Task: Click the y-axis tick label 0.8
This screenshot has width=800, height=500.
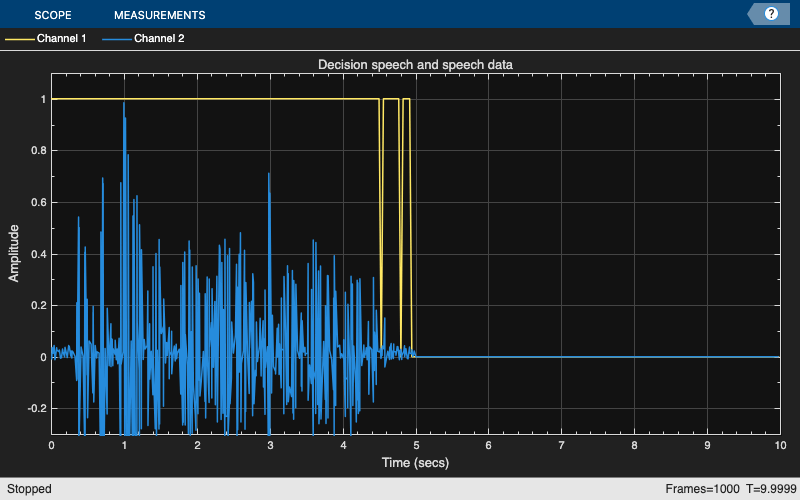Action: (38, 151)
